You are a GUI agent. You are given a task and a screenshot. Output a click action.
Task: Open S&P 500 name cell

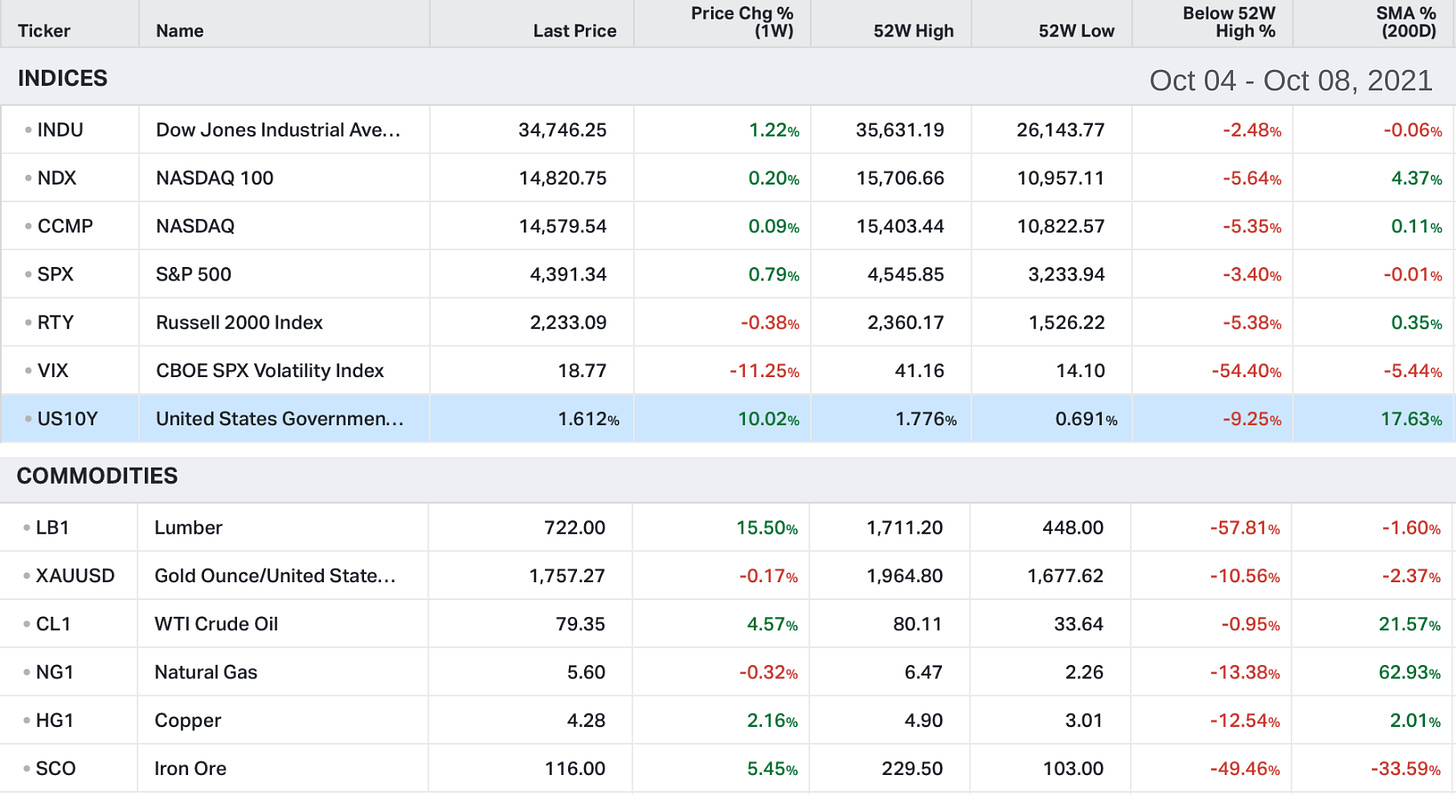(x=193, y=274)
